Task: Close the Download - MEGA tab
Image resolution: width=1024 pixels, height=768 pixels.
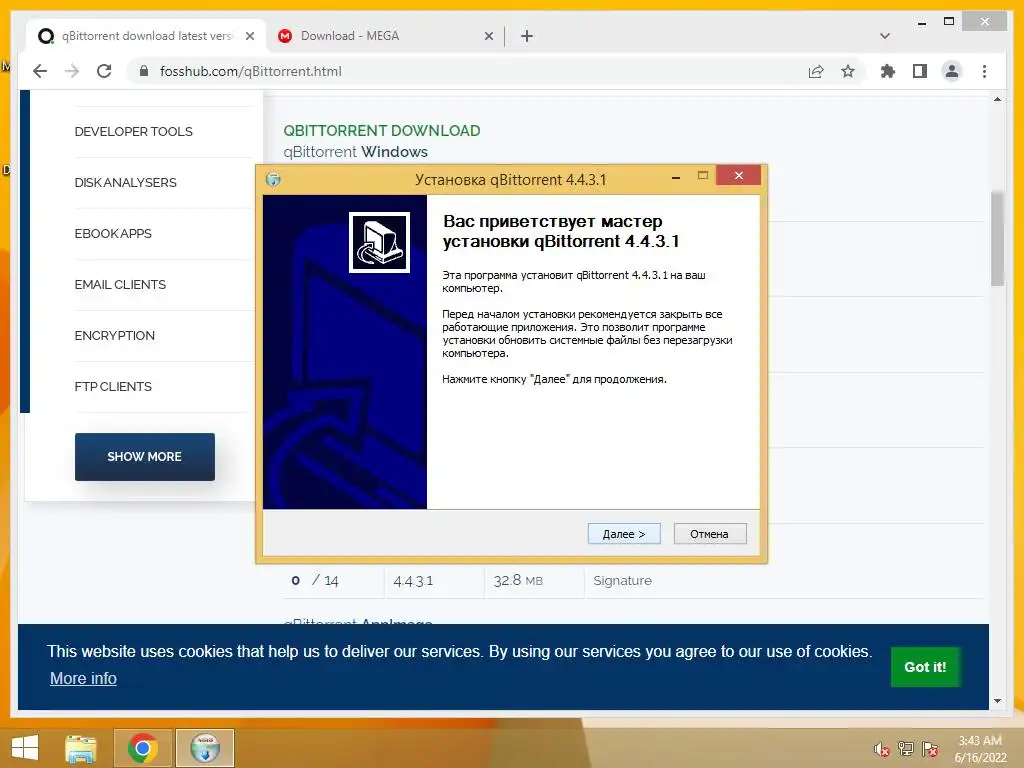Action: pyautogui.click(x=488, y=36)
